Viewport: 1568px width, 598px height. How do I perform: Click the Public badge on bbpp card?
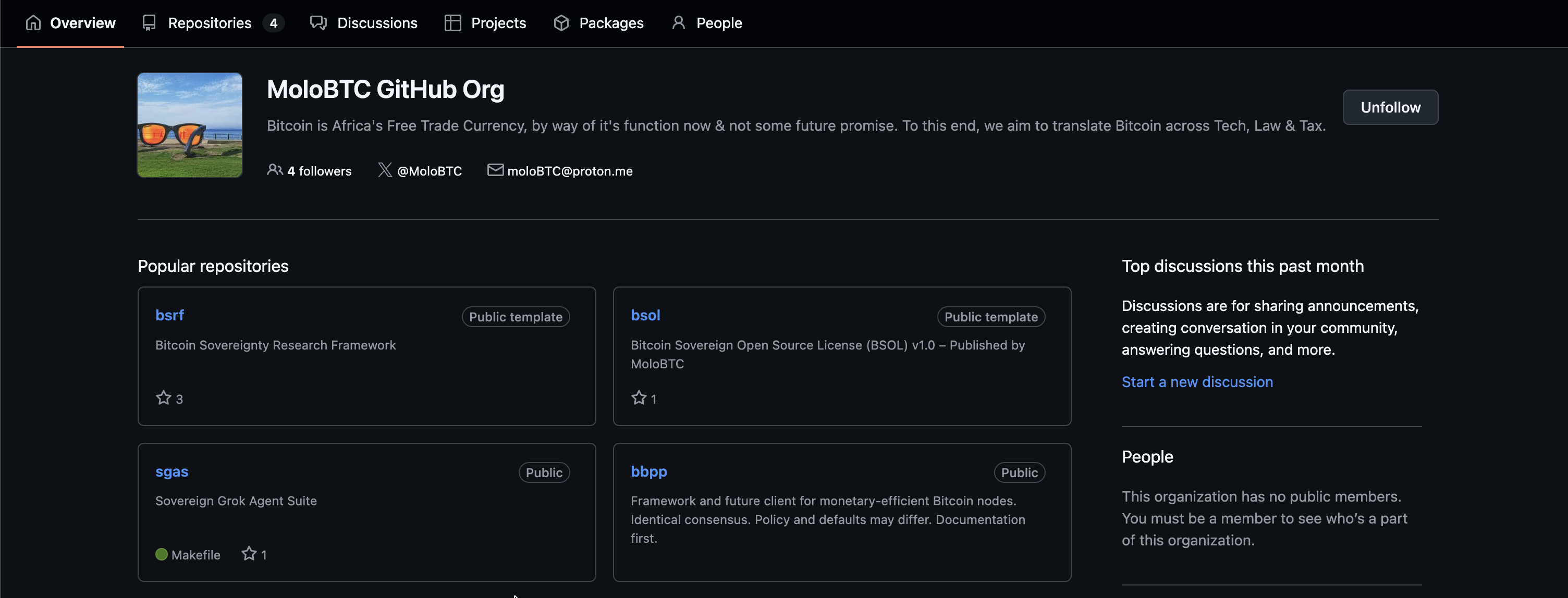tap(1020, 472)
